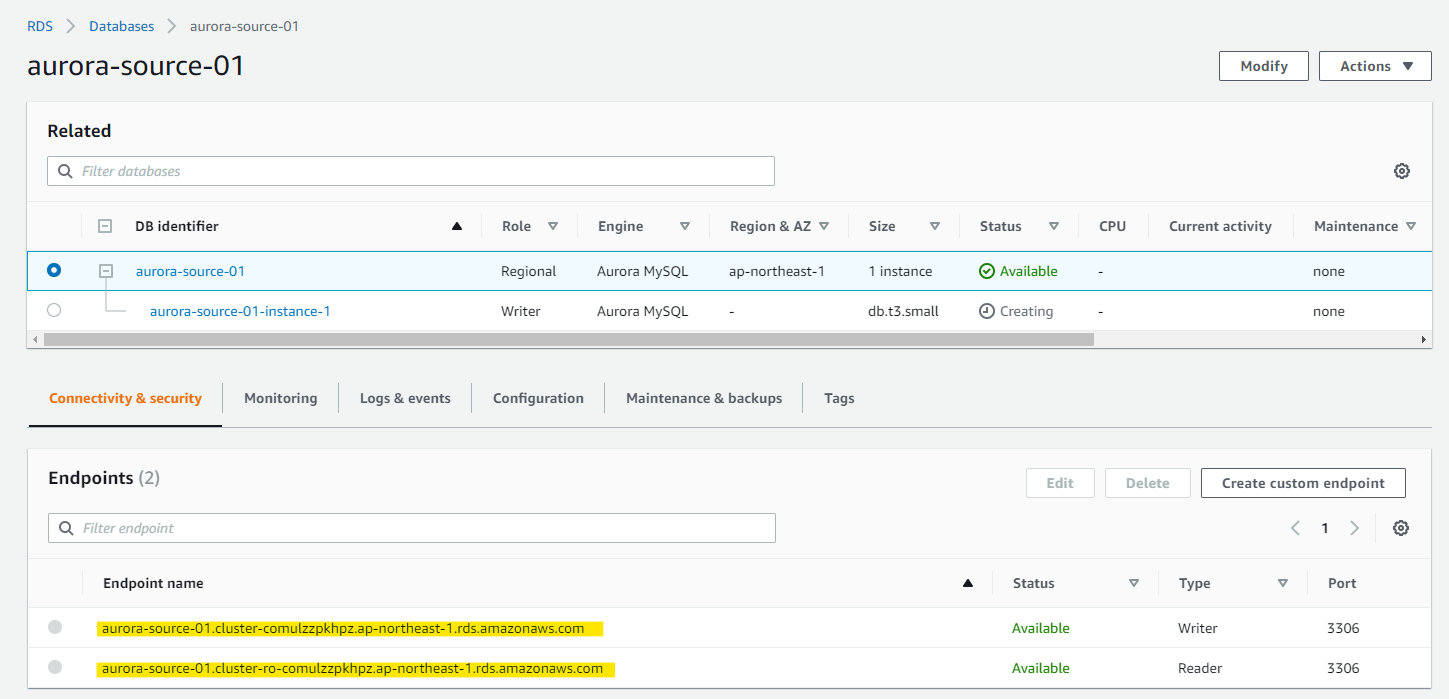Click the horizontal scrollbar right arrow
1449x699 pixels.
tap(1424, 340)
